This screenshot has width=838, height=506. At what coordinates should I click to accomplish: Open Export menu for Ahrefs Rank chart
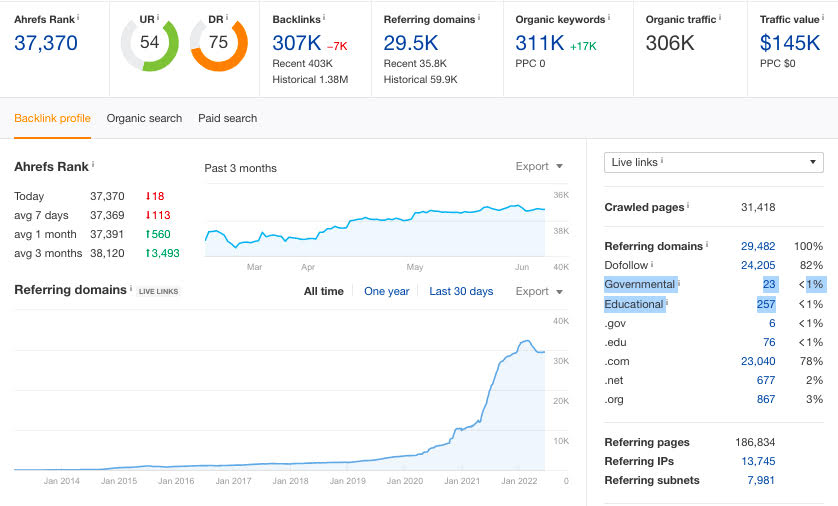[539, 166]
